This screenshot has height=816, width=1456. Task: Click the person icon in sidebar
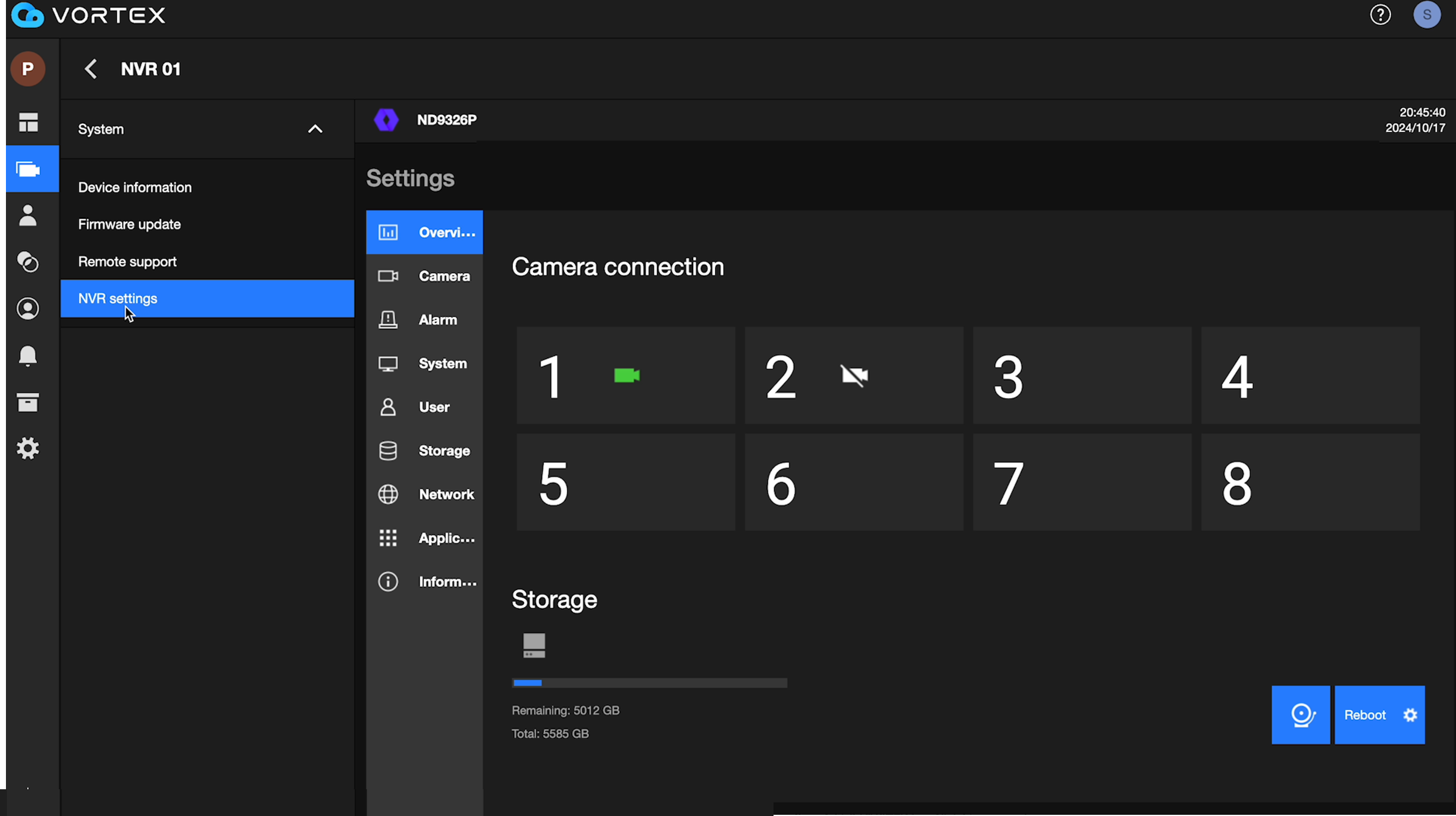28,215
